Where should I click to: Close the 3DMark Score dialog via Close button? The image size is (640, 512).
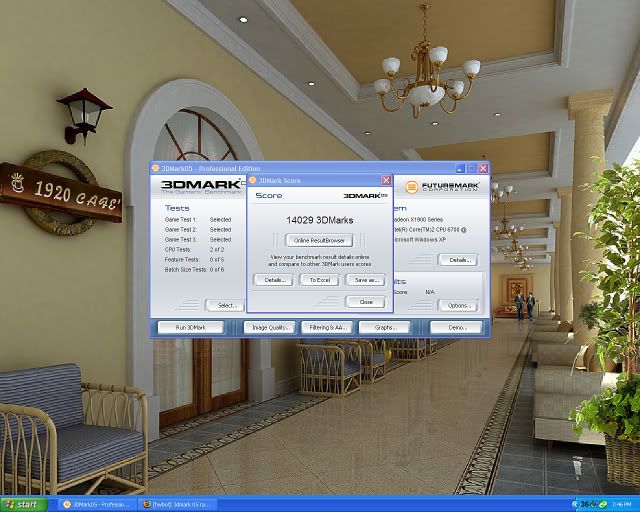coord(365,302)
